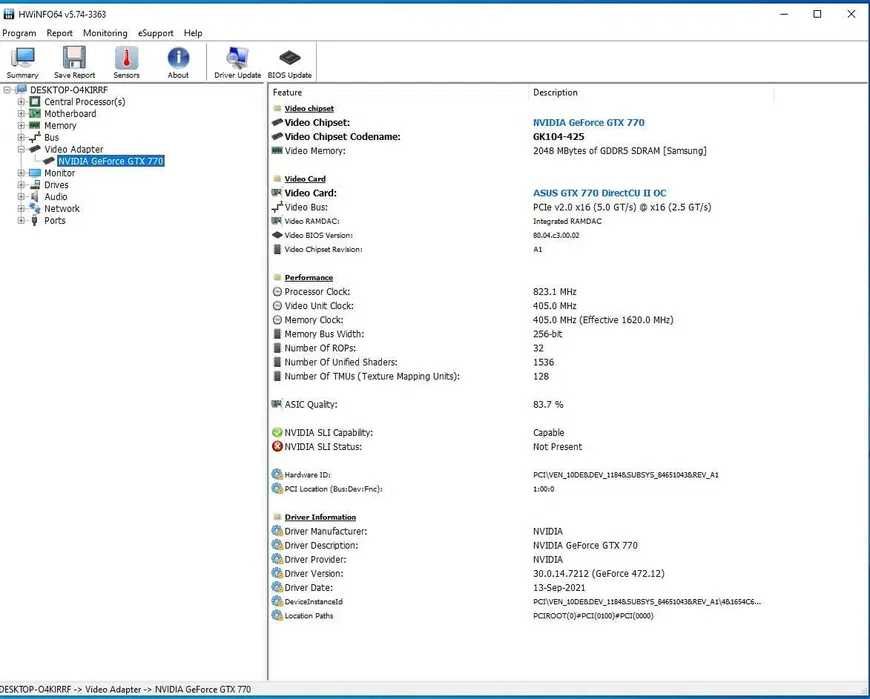Select the 83.7 % ASIC Quality value
870x699 pixels.
548,404
